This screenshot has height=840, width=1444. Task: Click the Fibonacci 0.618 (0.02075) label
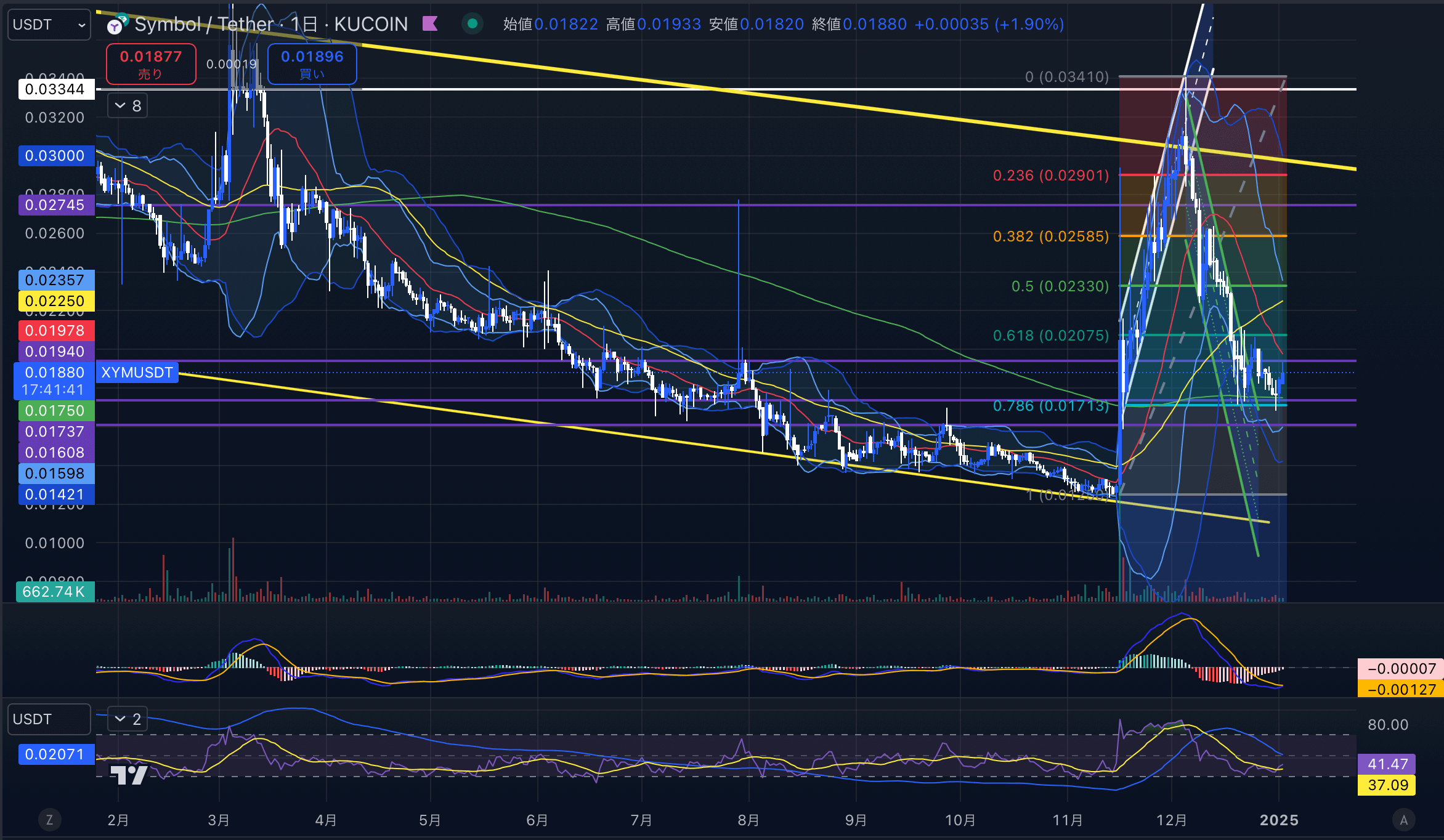[x=1051, y=336]
